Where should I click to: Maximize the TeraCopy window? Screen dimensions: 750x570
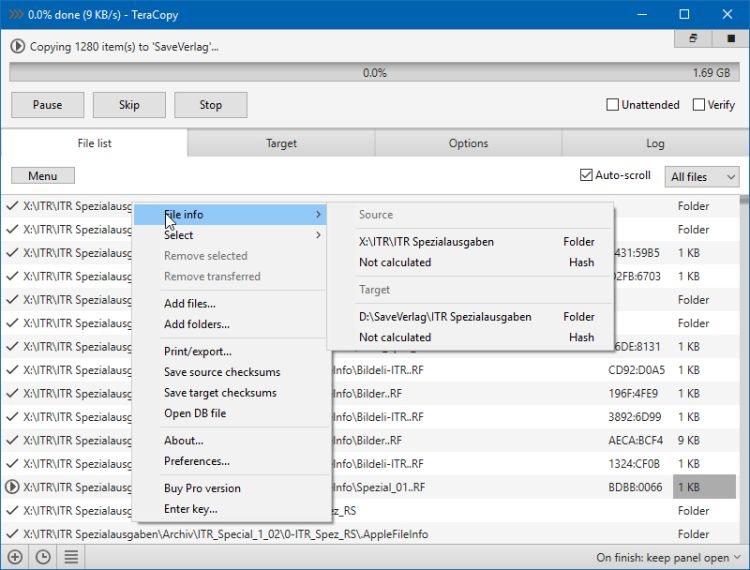tap(684, 14)
